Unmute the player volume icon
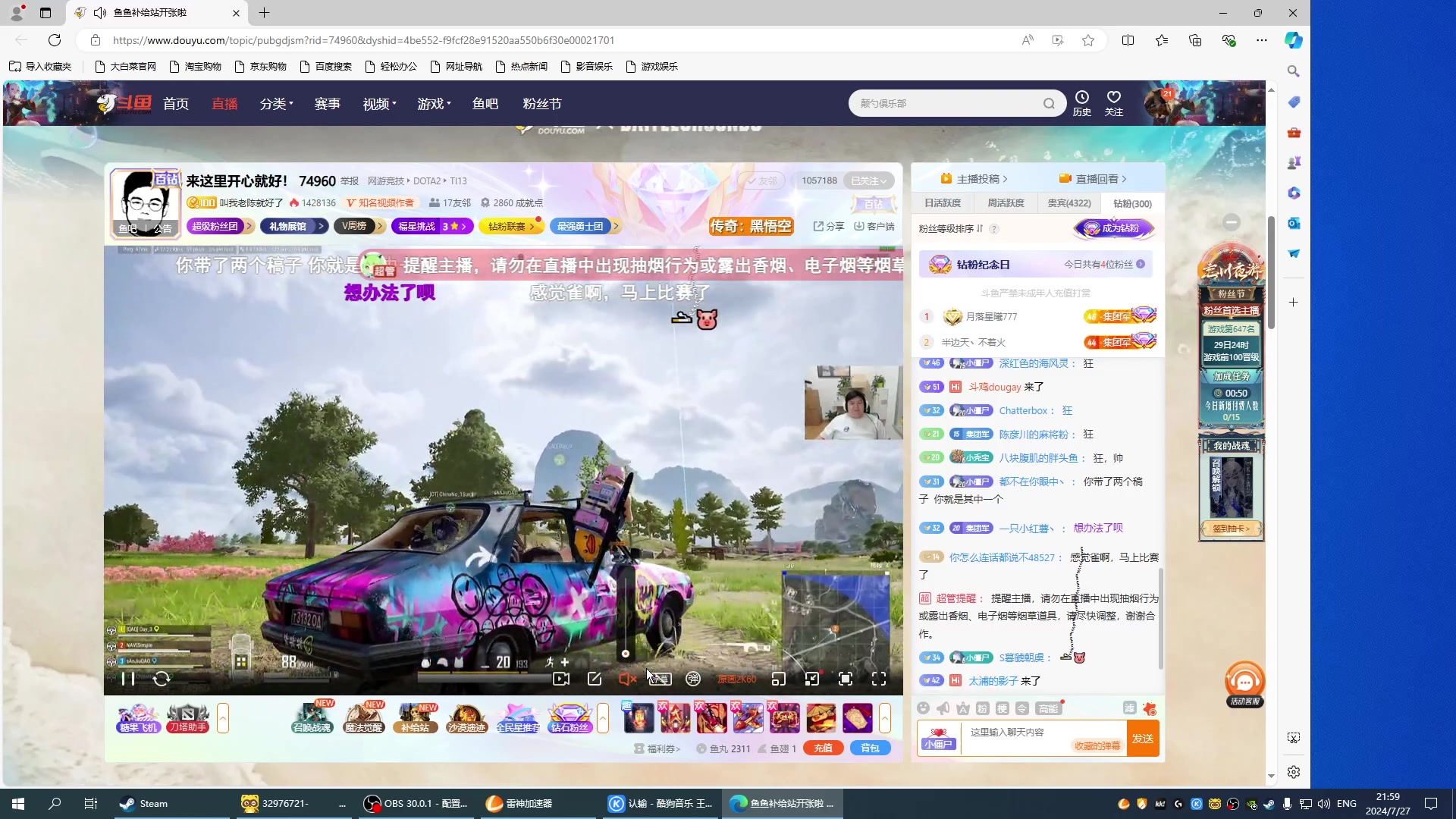Screen dimensions: 1456x819 tap(627, 679)
